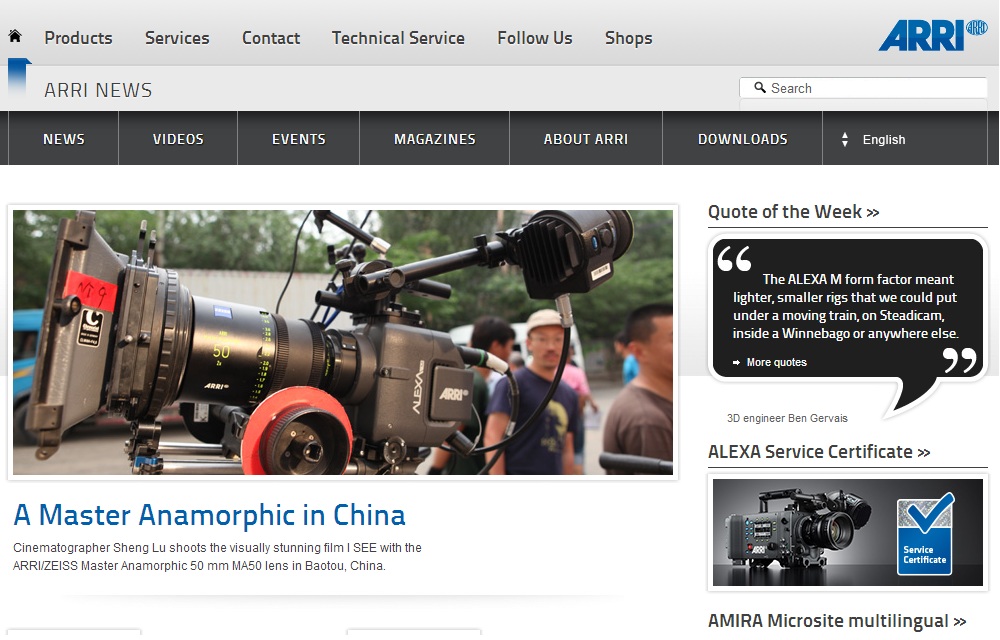Switch to the EVENTS tab
1000x640 pixels.
coord(299,139)
